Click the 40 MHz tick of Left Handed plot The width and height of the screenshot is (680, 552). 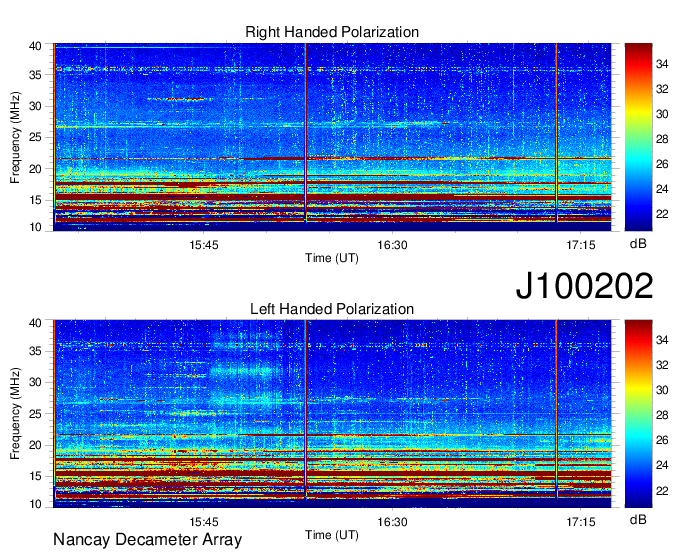point(35,323)
